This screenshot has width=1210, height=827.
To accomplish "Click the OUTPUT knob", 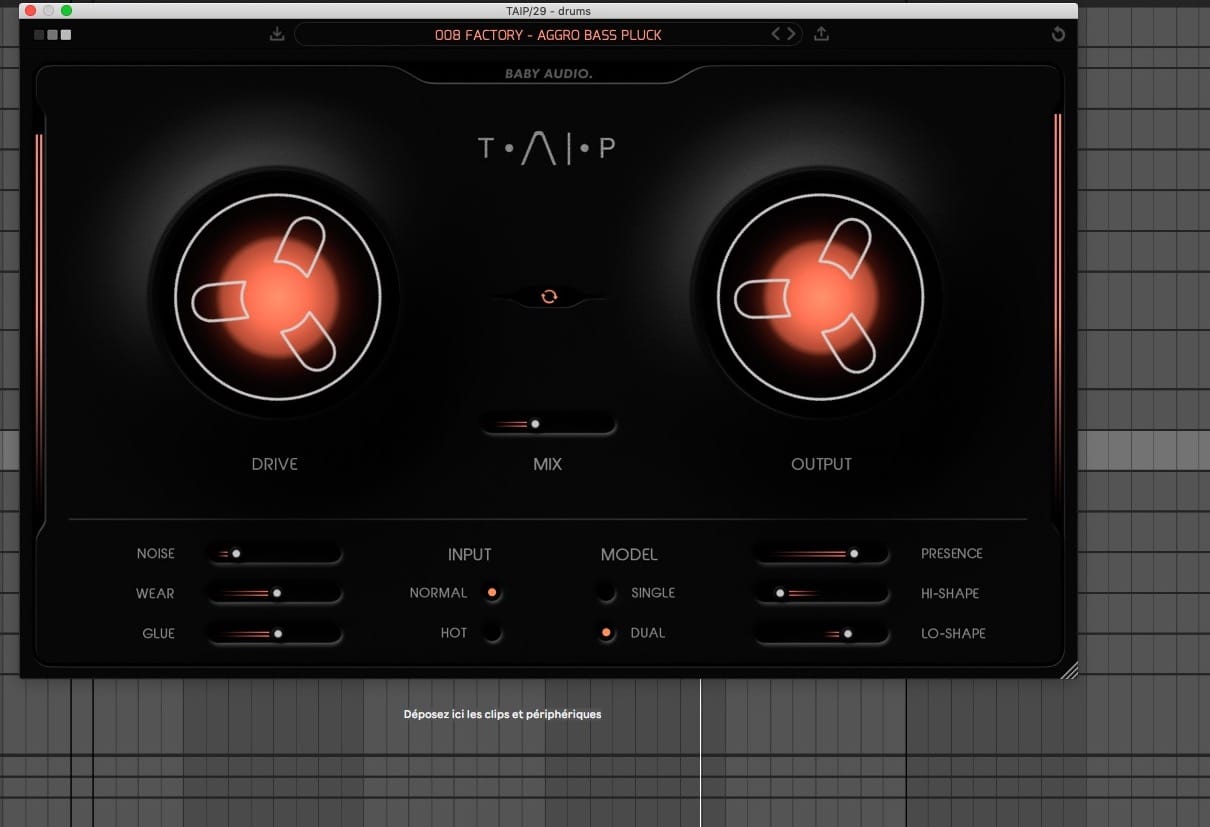I will pos(820,295).
